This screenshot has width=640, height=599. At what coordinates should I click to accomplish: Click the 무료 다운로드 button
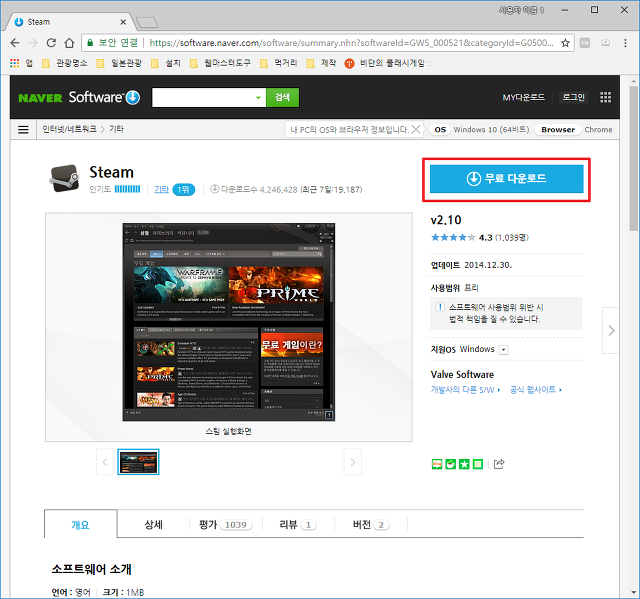coord(507,179)
